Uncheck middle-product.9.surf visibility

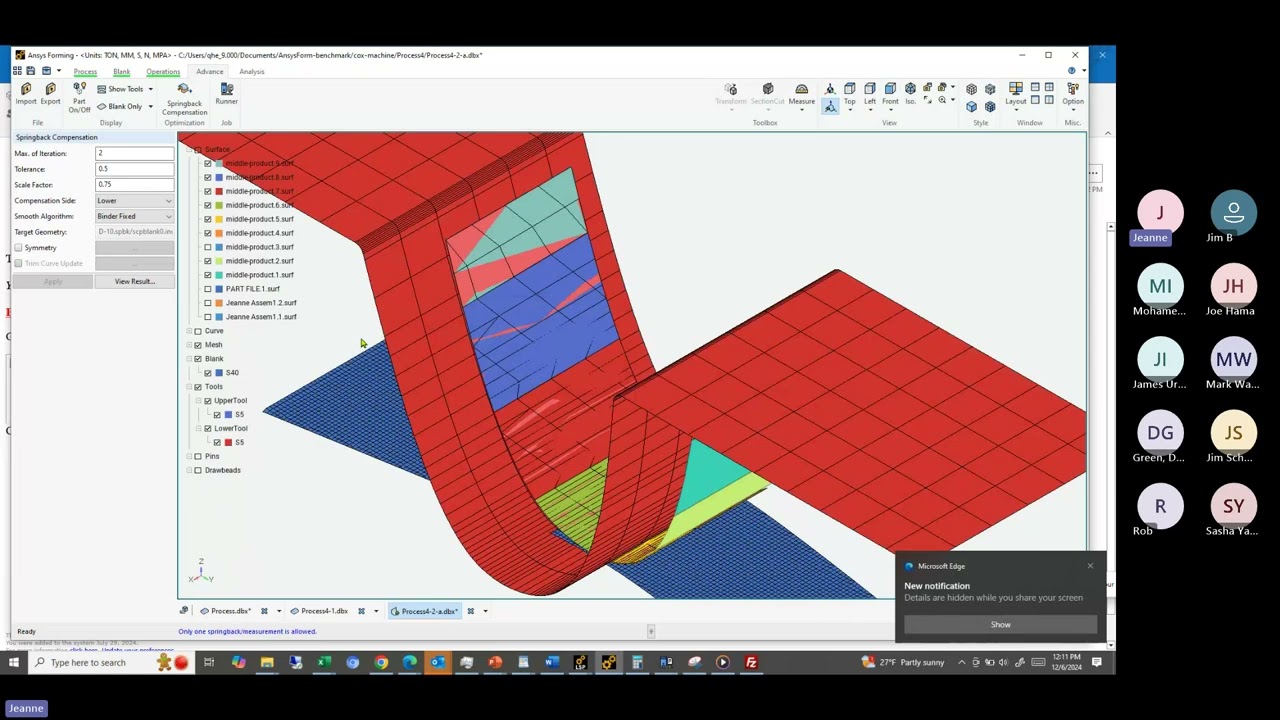click(x=208, y=163)
